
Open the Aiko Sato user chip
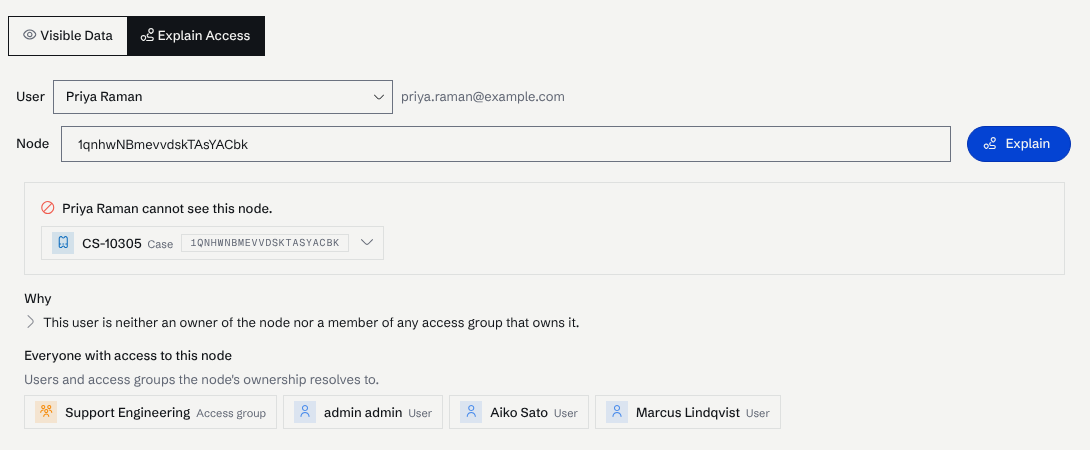pyautogui.click(x=519, y=412)
